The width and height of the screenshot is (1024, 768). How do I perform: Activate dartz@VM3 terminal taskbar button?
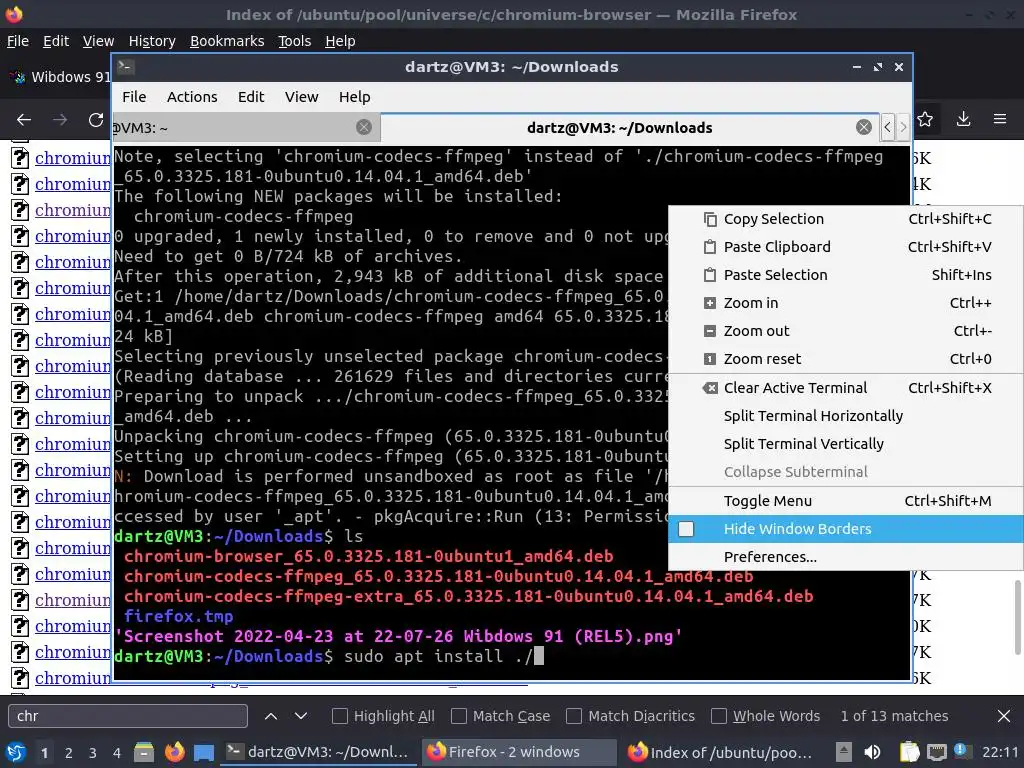tap(317, 752)
